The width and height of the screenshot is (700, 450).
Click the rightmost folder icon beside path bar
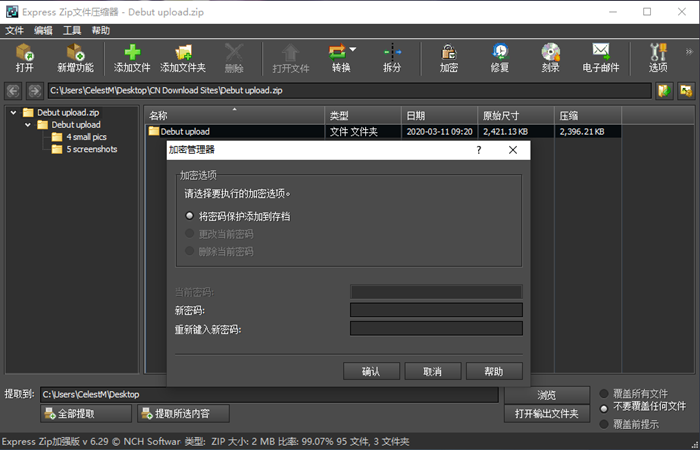click(x=686, y=91)
